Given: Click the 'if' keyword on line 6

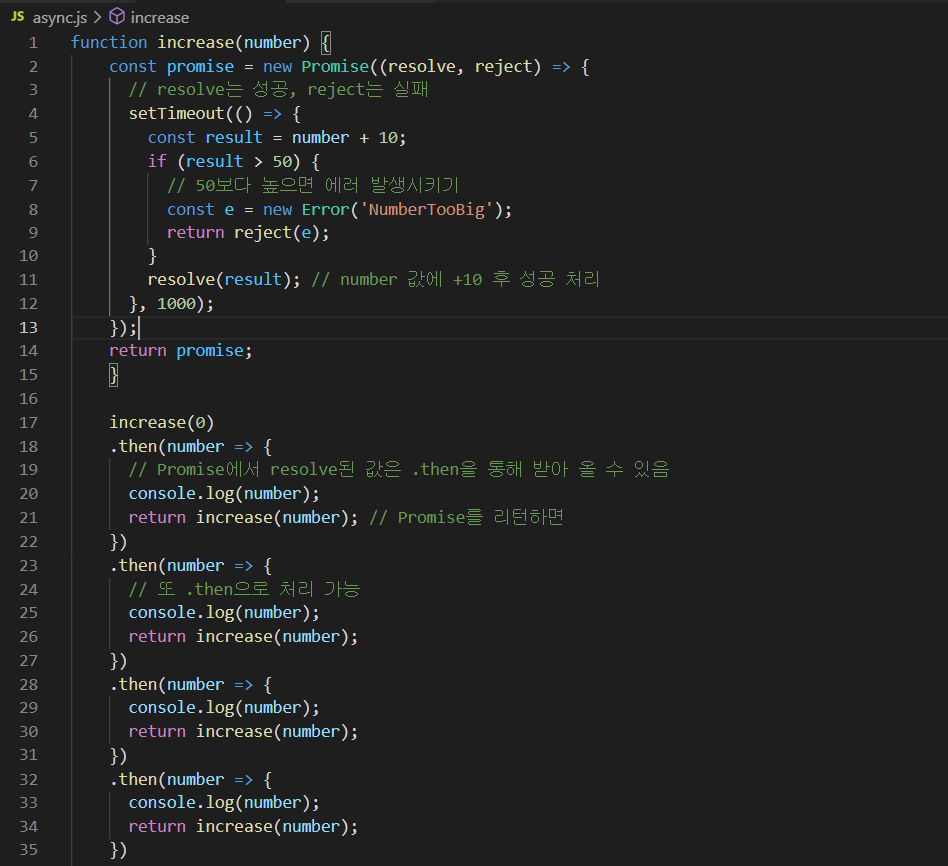Looking at the screenshot, I should (157, 161).
